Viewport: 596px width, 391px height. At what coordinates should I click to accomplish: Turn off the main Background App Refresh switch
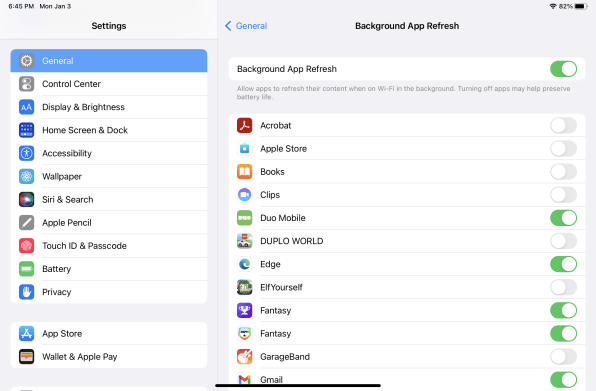563,69
